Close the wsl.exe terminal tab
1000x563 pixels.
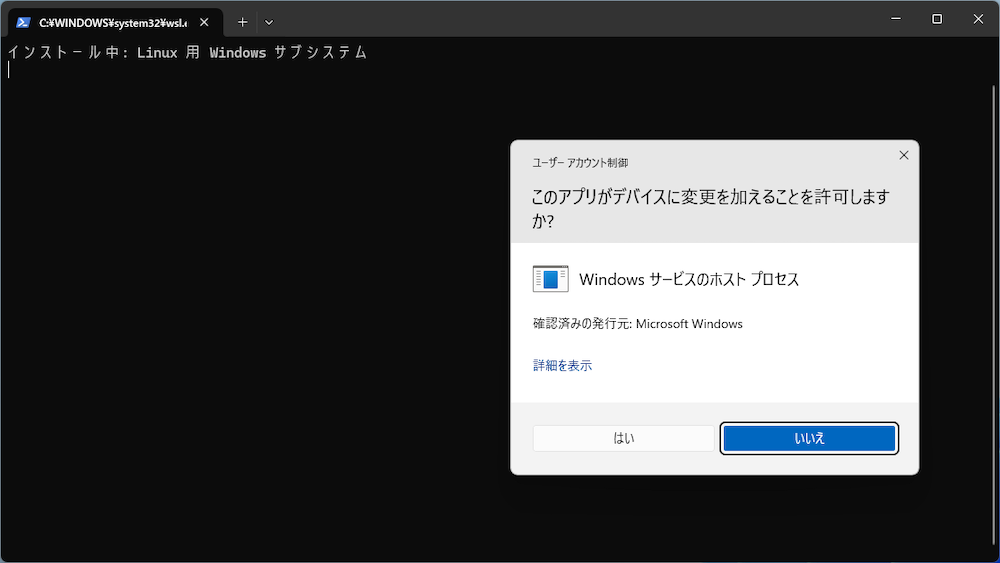pyautogui.click(x=204, y=22)
